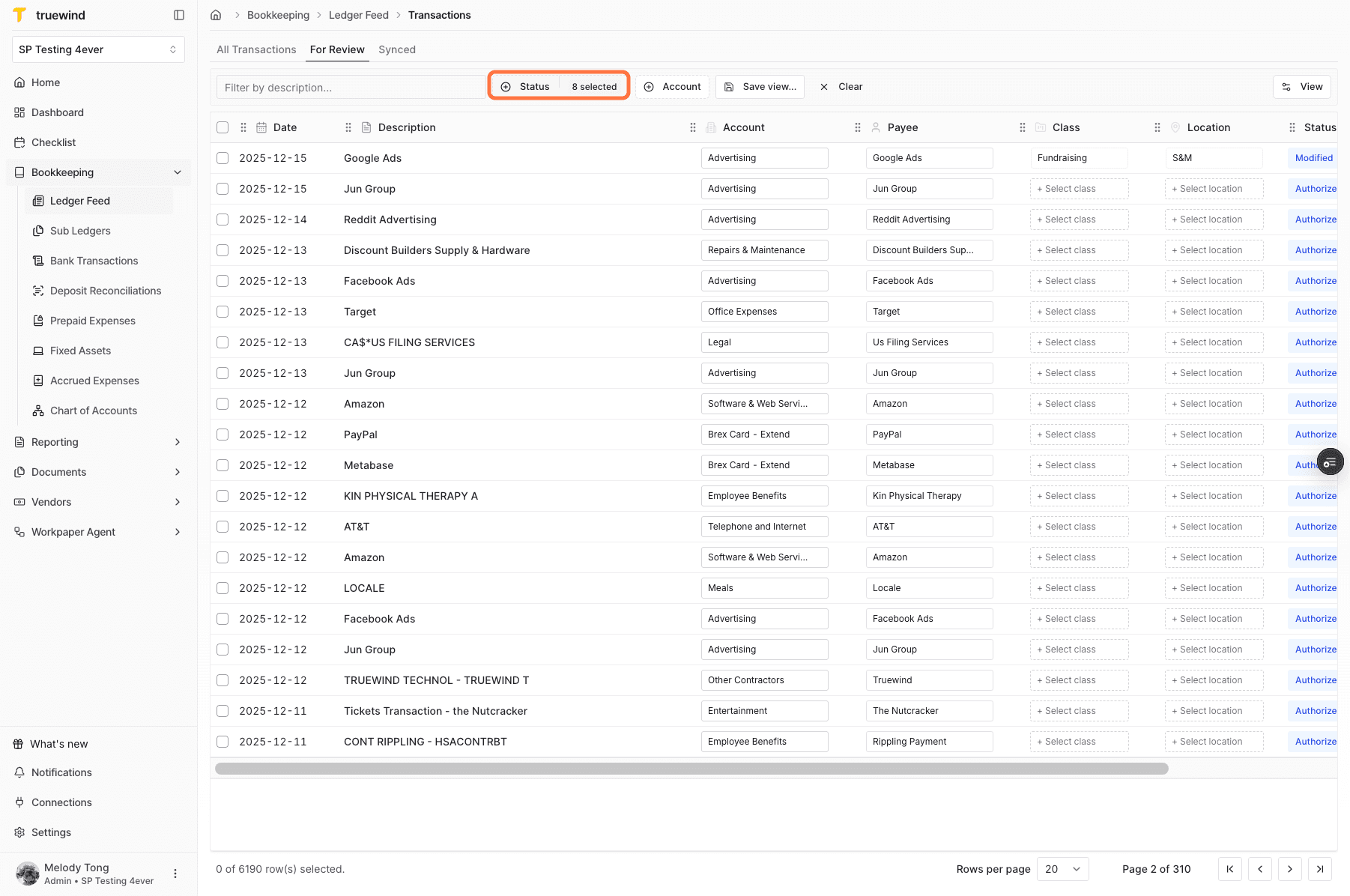Jump to the last page
The image size is (1350, 896).
pyautogui.click(x=1320, y=869)
